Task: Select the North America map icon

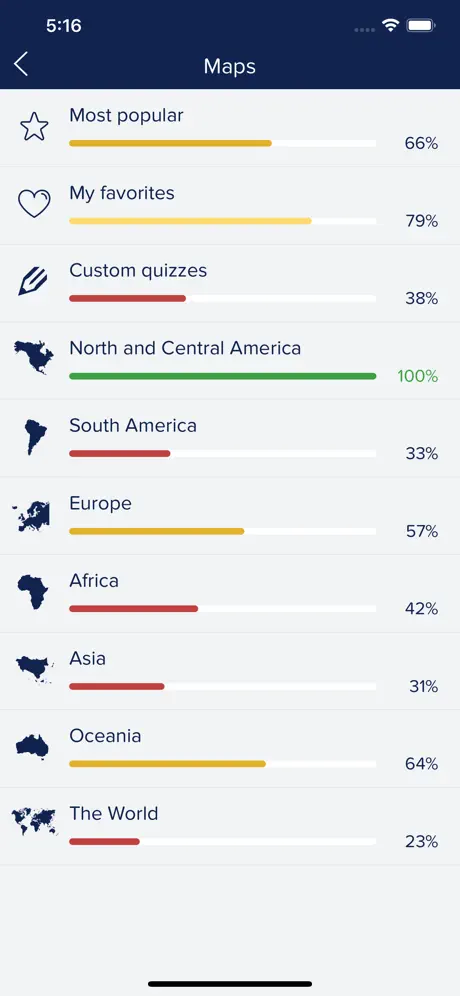Action: pyautogui.click(x=34, y=358)
